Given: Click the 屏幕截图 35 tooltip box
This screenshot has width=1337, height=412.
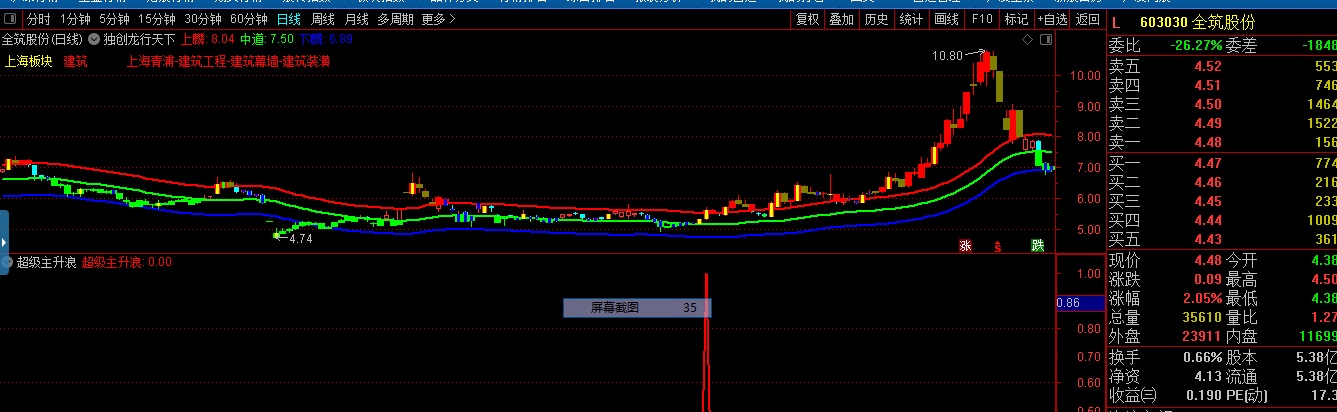Looking at the screenshot, I should coord(636,308).
